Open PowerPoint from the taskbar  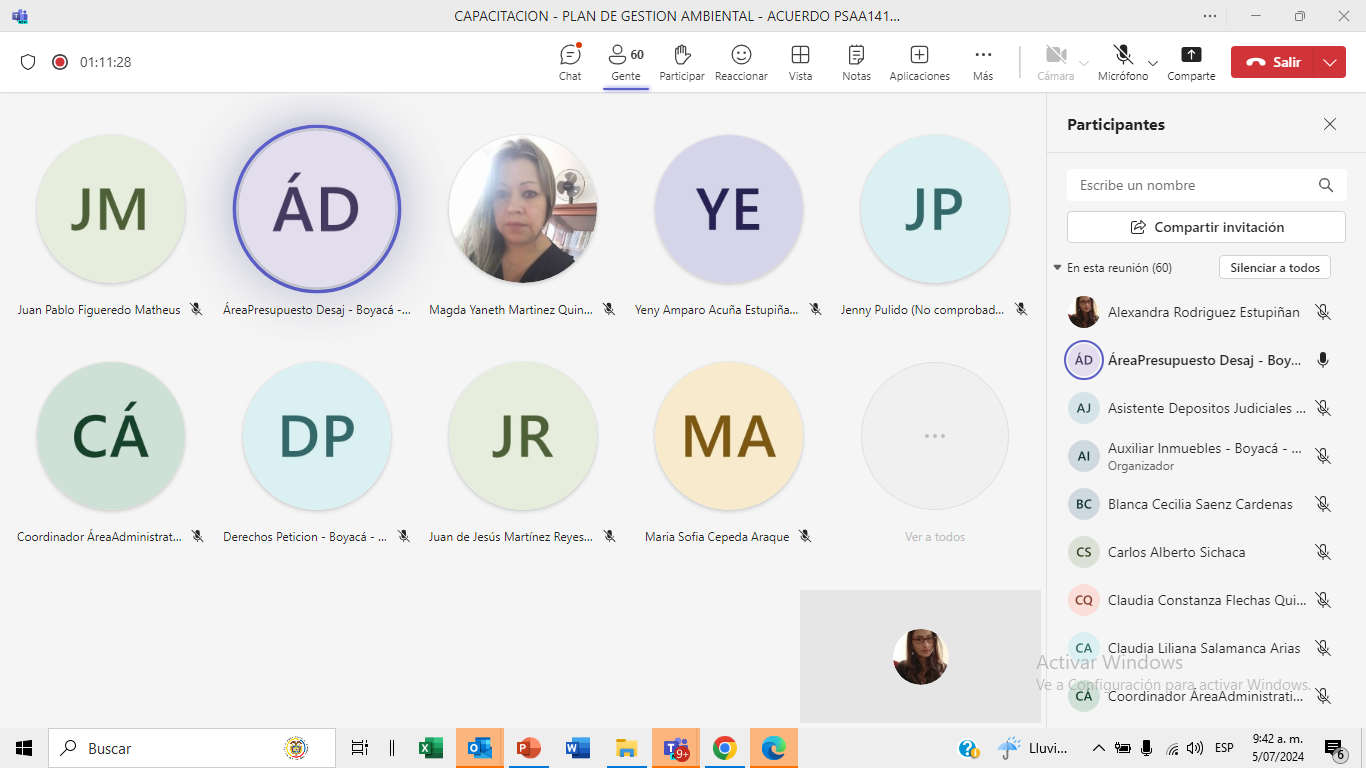pos(529,748)
